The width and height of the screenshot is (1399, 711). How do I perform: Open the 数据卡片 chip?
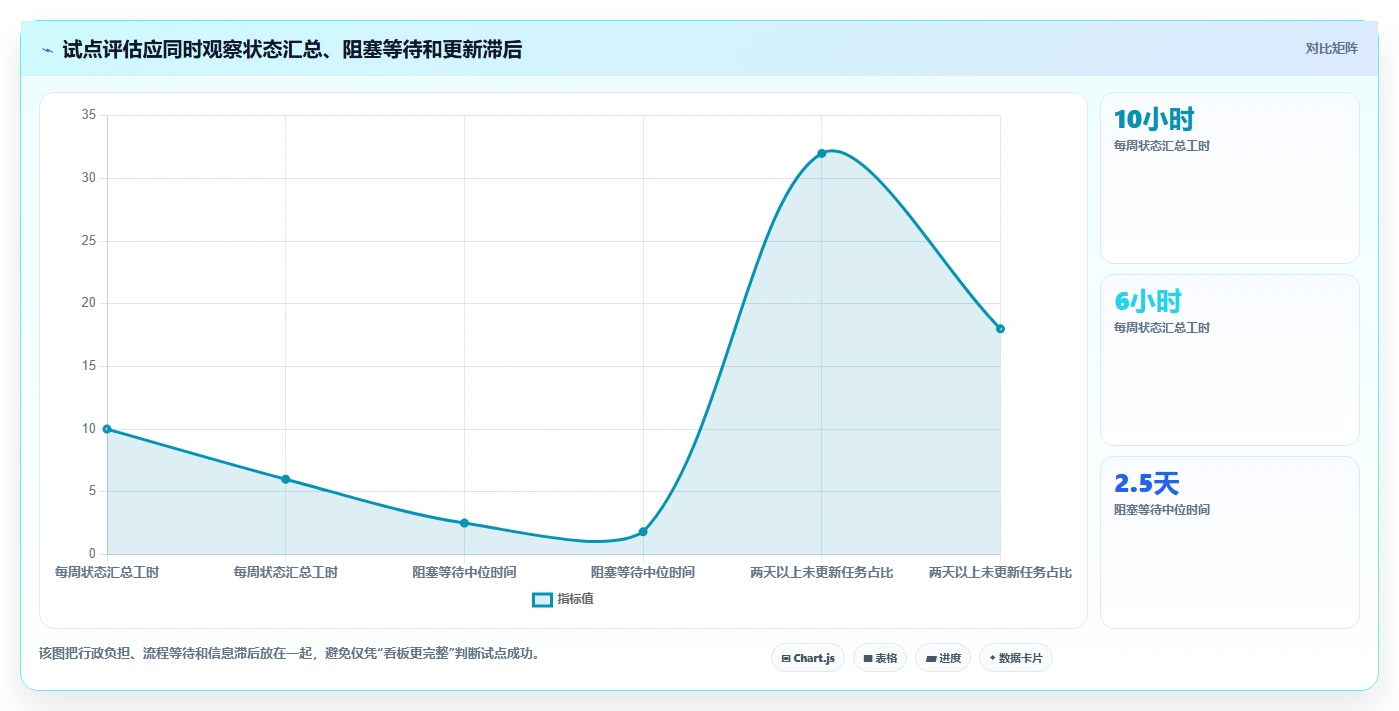(x=1016, y=658)
